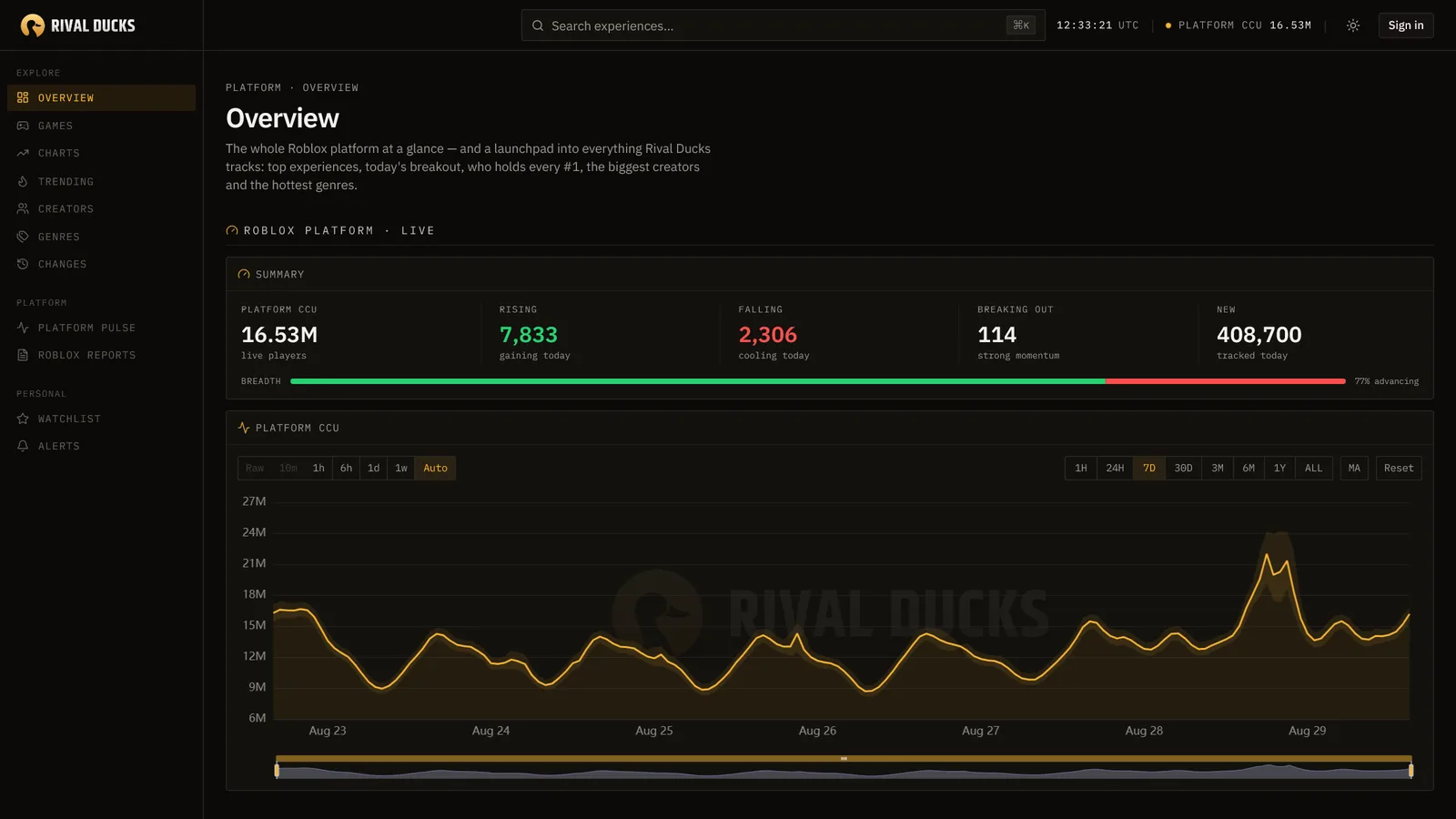Reset the chart zoom
The image size is (1456, 819).
pos(1399,468)
